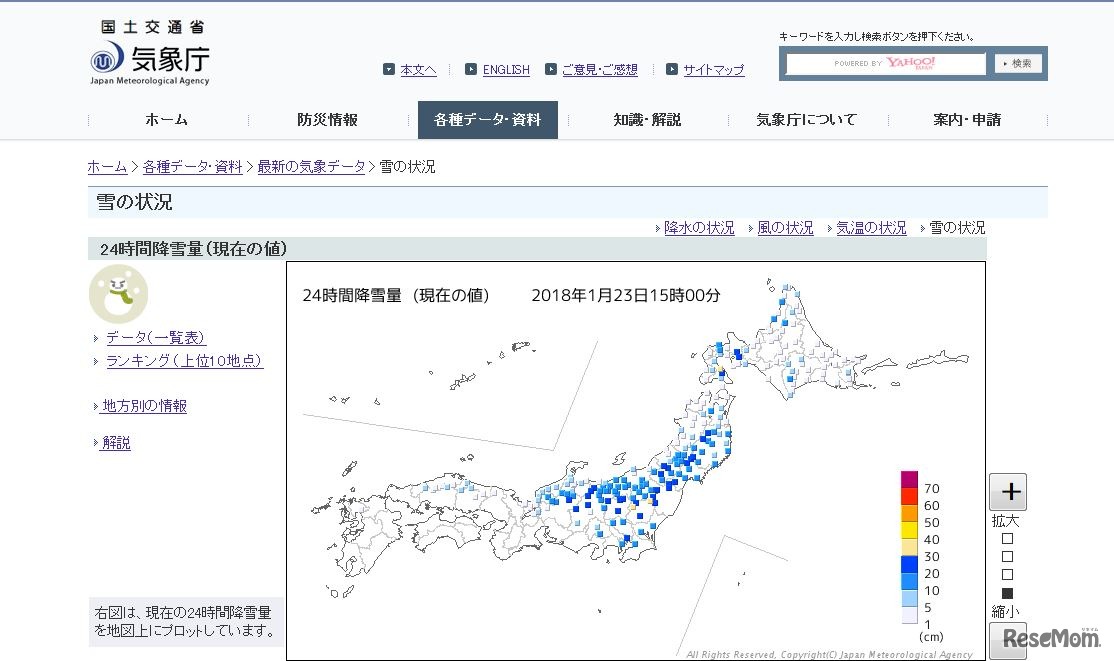
Task: Click the blue square icon beside サイトマップ
Action: [x=673, y=69]
